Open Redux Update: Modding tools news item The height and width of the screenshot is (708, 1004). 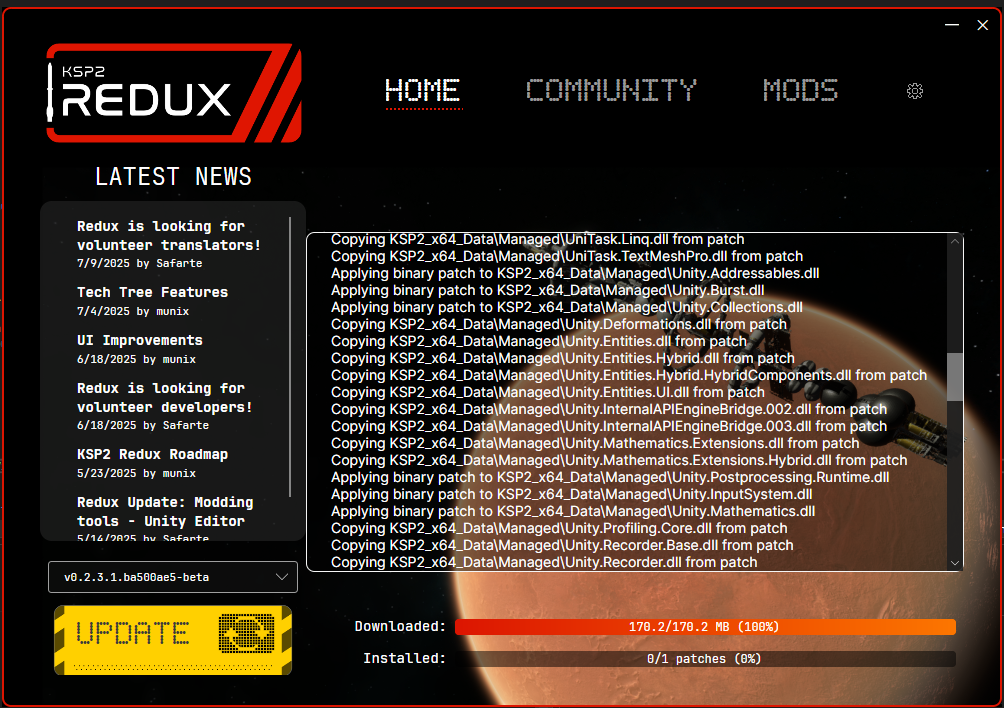coord(165,511)
